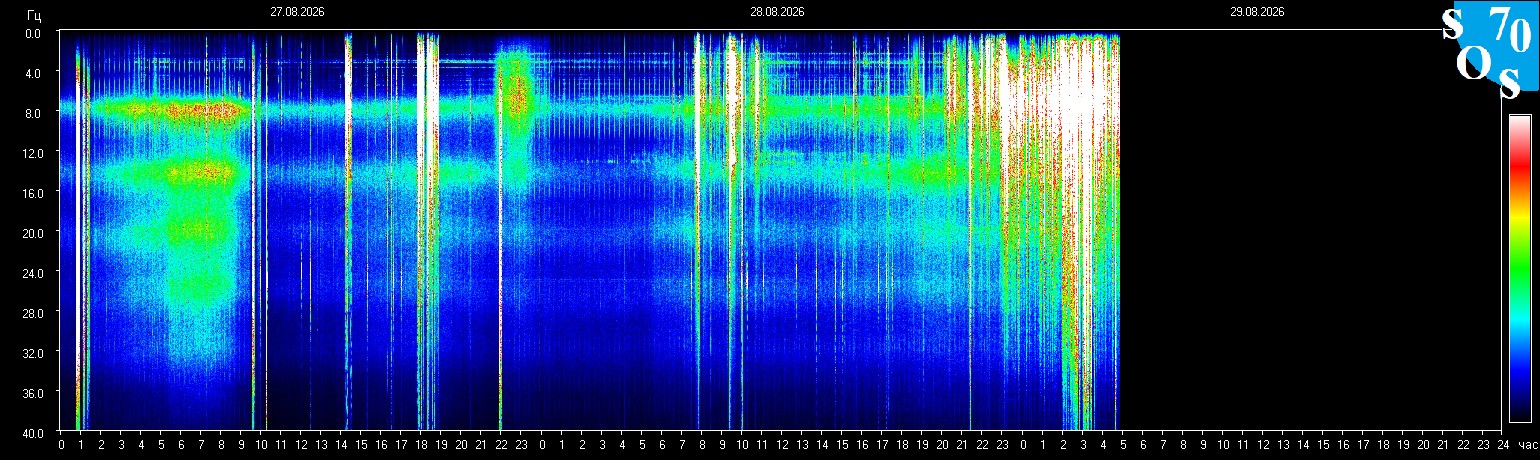Viewport: 1540px width, 460px height.
Task: Click the 28.0 frequency axis label
Action: pos(32,313)
